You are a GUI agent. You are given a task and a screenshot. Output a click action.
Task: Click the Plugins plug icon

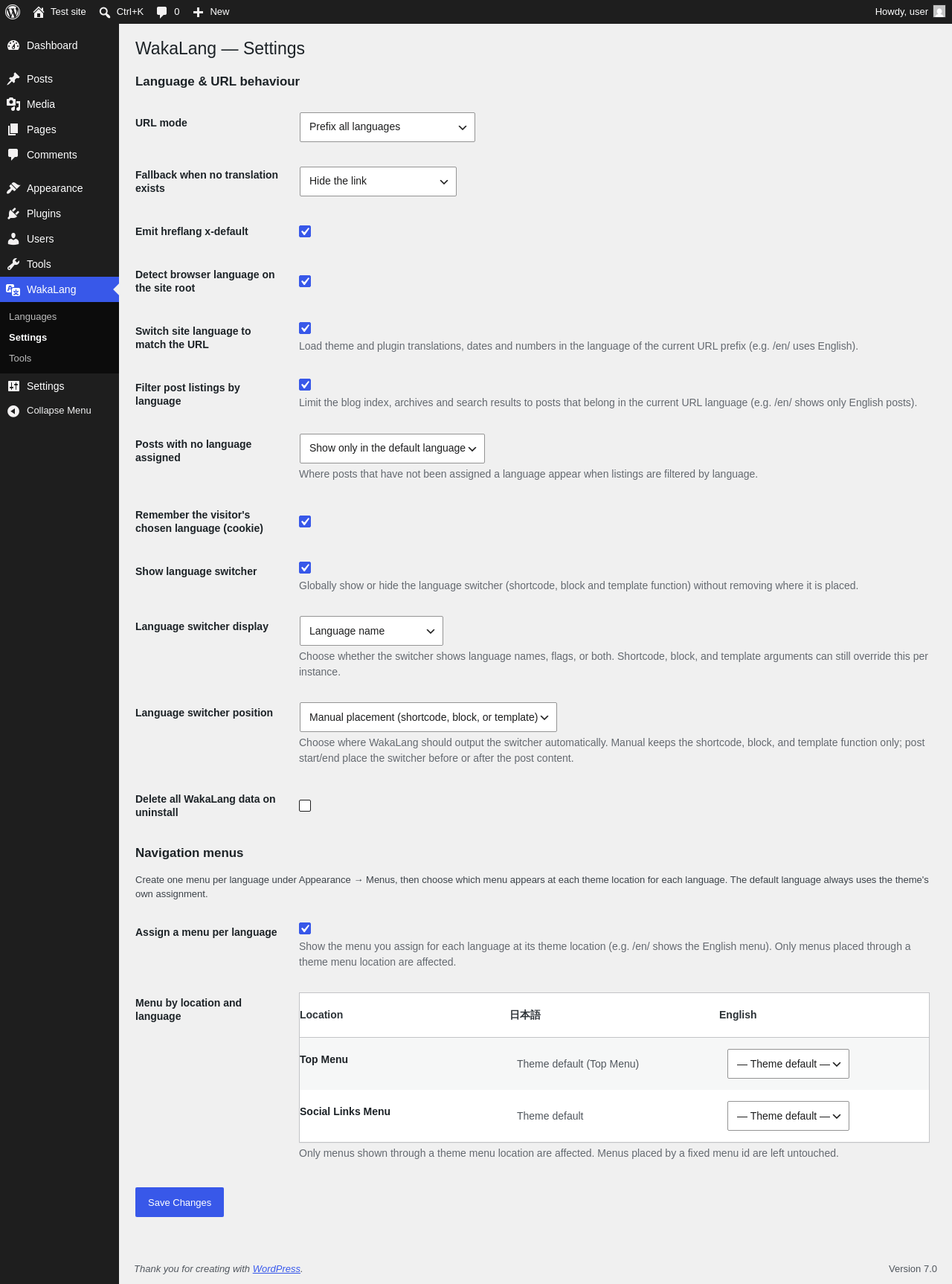click(x=13, y=214)
